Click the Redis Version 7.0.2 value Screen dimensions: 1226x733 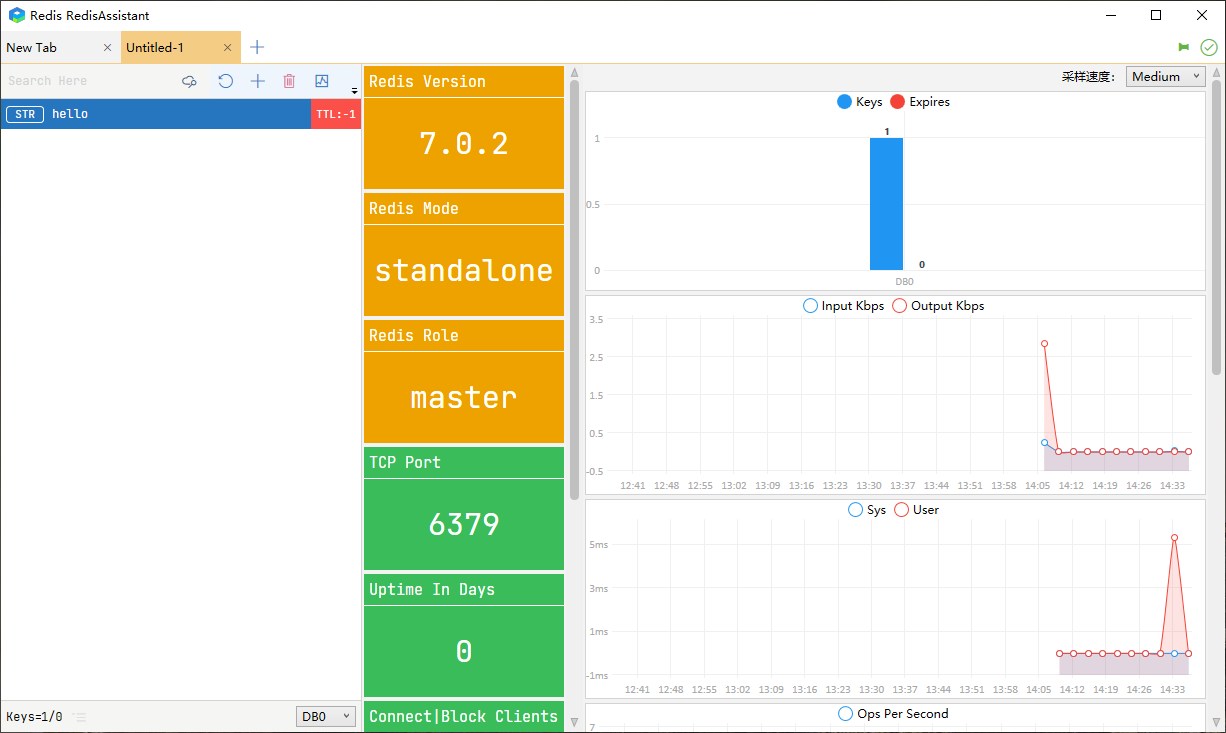(464, 143)
